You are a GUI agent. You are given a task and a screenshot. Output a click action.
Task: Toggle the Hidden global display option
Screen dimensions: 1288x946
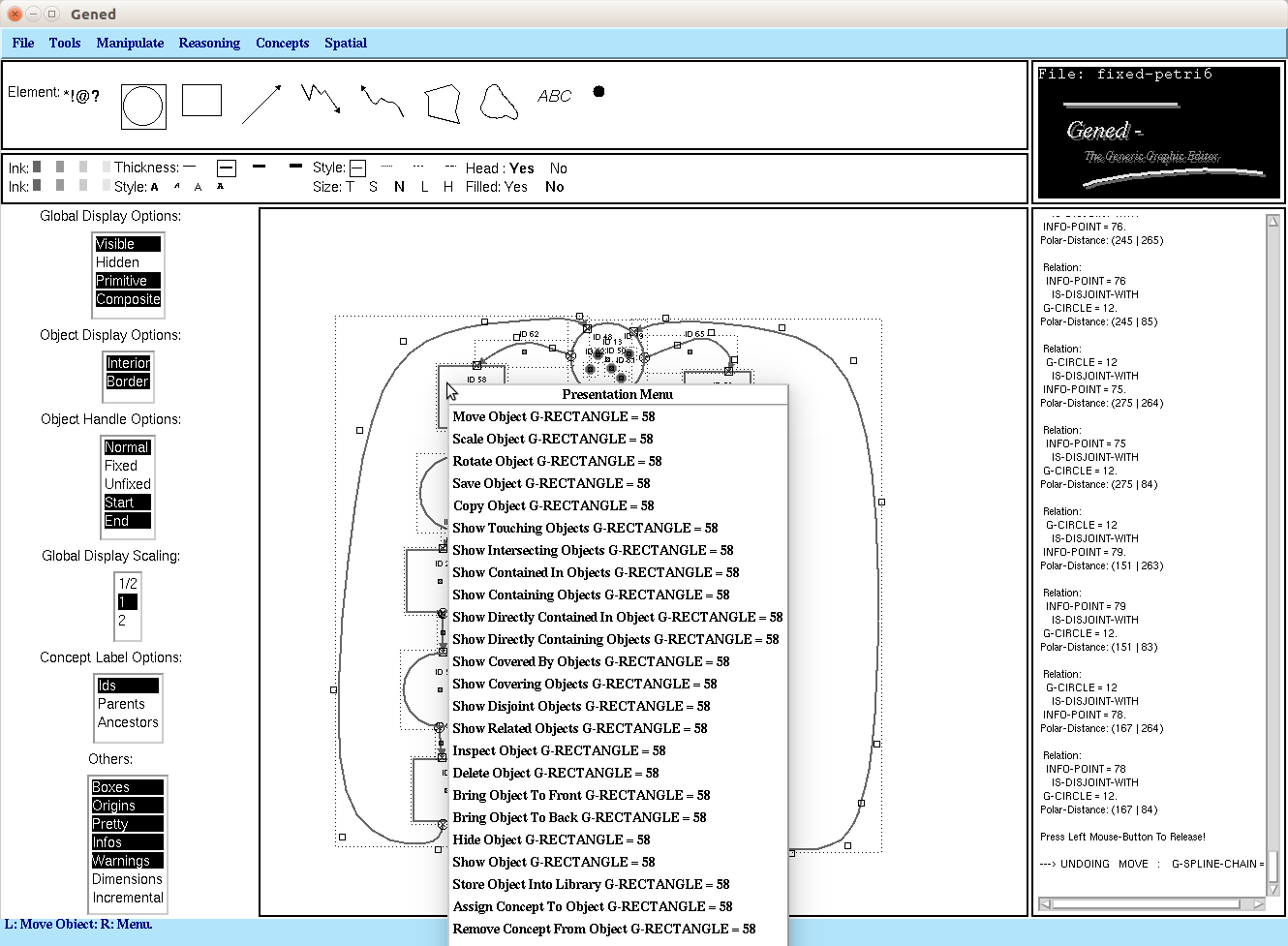(x=117, y=262)
